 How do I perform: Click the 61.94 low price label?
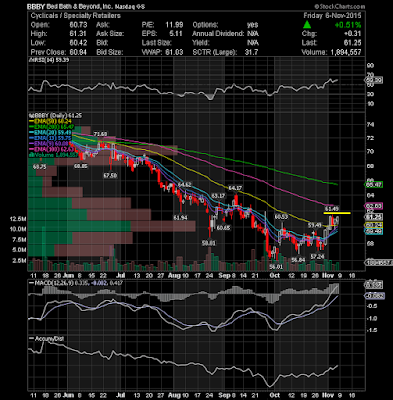(x=180, y=218)
